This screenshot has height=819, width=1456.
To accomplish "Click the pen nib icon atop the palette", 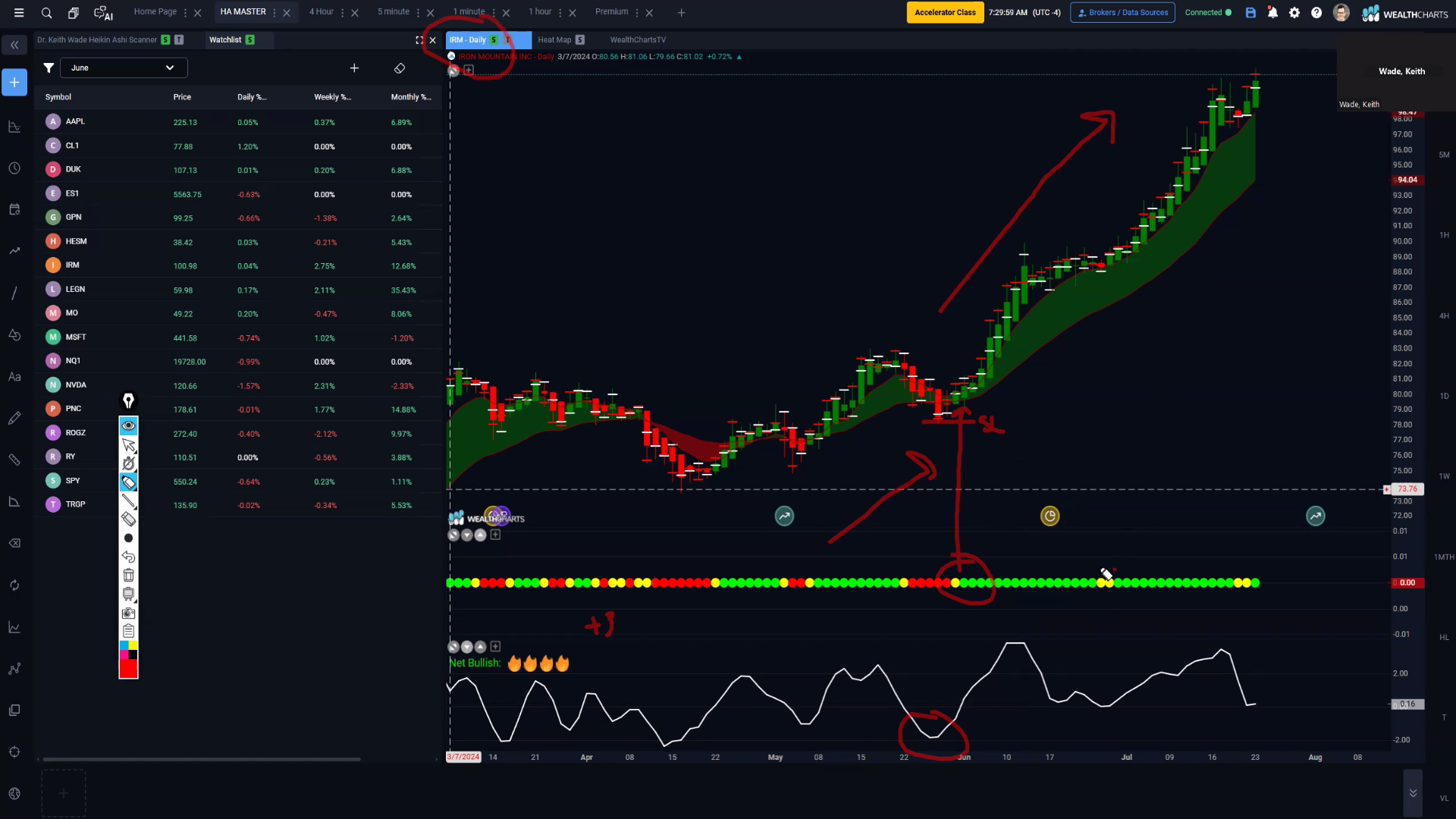I will (128, 400).
